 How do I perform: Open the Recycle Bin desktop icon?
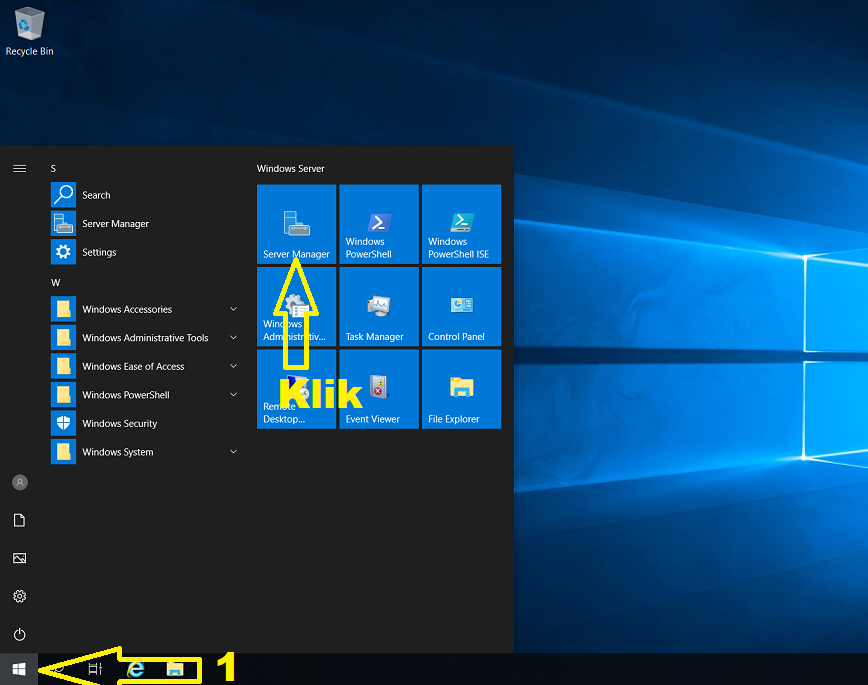[x=29, y=31]
